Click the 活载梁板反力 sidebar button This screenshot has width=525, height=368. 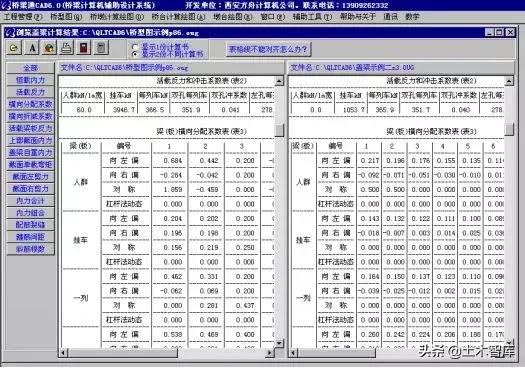[x=30, y=128]
